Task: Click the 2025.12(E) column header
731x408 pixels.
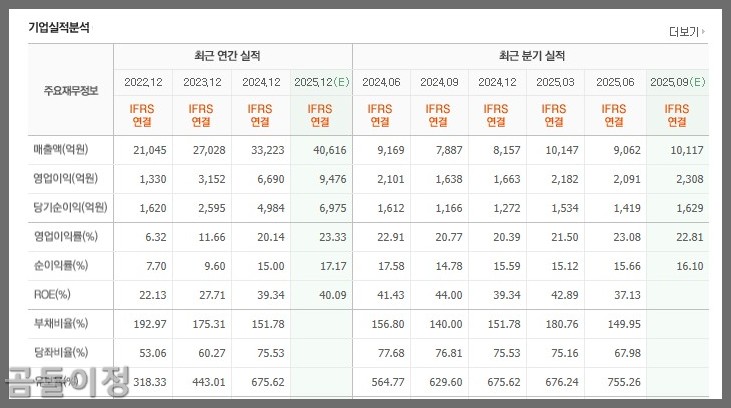Action: [x=322, y=82]
